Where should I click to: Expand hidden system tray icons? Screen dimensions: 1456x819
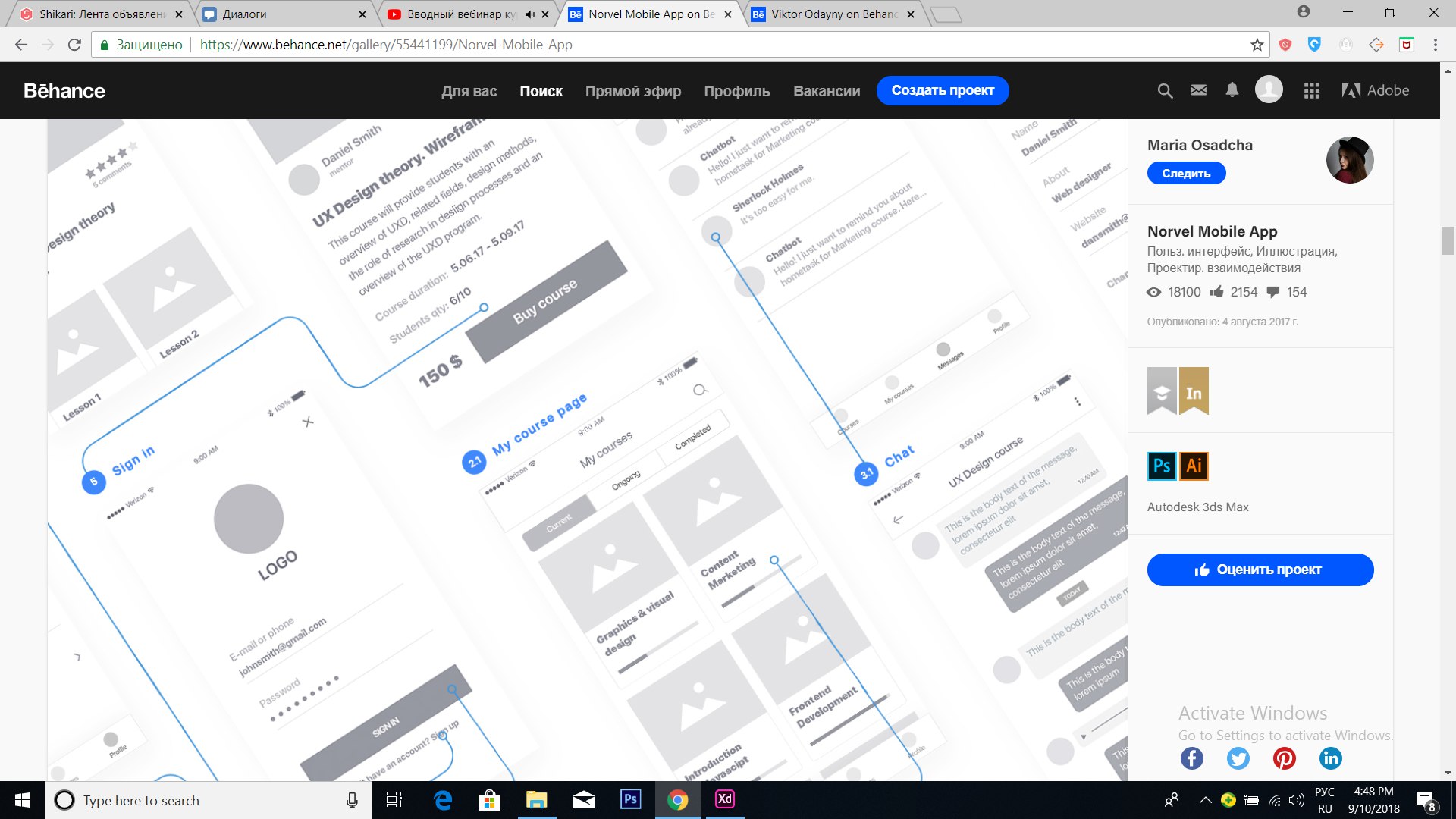(x=1205, y=800)
